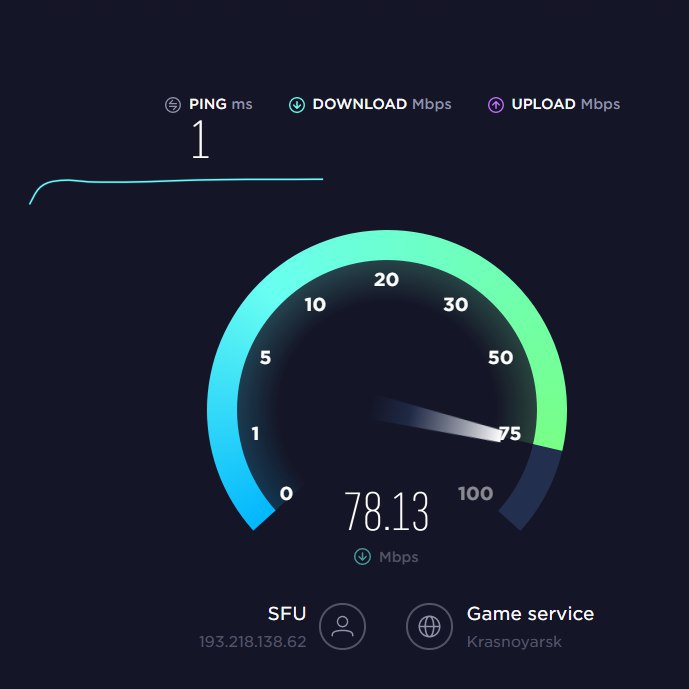
Task: Click the DOWNLOAD Mbps label
Action: click(x=382, y=104)
